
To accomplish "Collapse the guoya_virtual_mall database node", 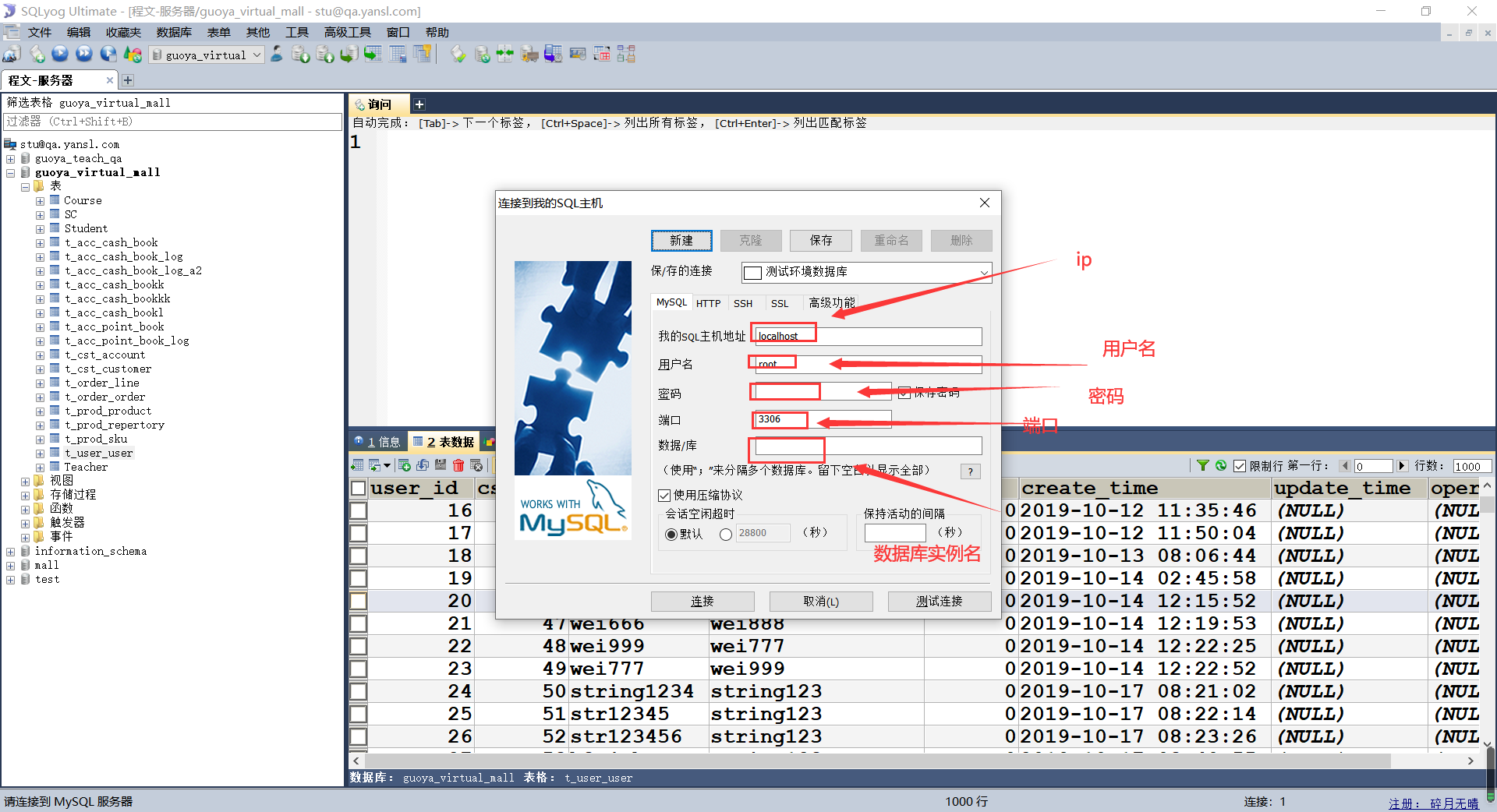I will [10, 173].
